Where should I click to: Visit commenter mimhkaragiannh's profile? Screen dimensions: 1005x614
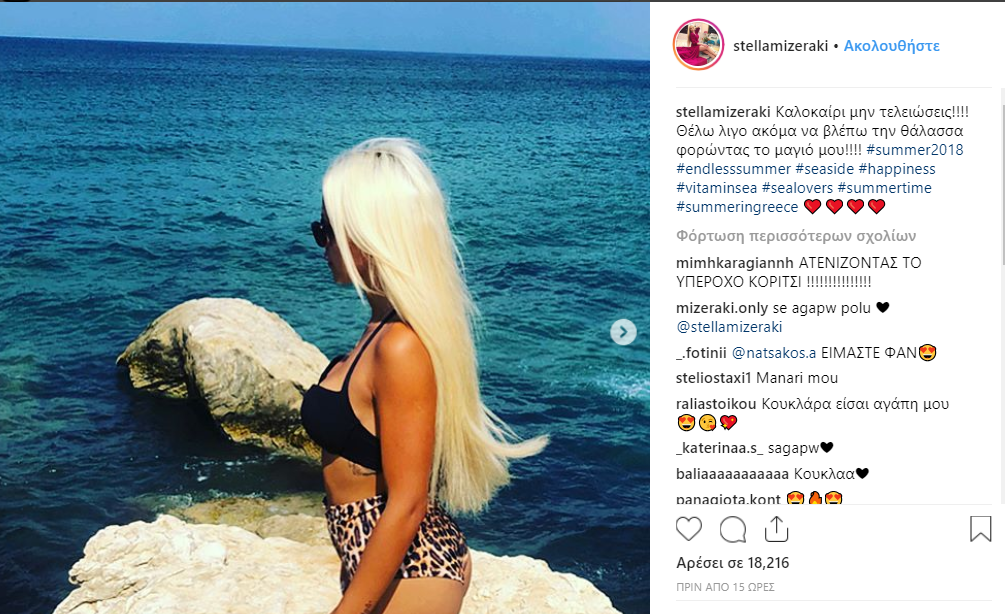735,263
